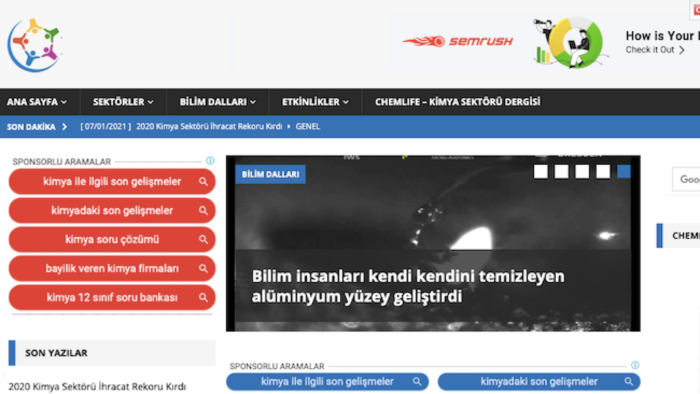Click the arrow next to 'Check it Out'

[682, 50]
